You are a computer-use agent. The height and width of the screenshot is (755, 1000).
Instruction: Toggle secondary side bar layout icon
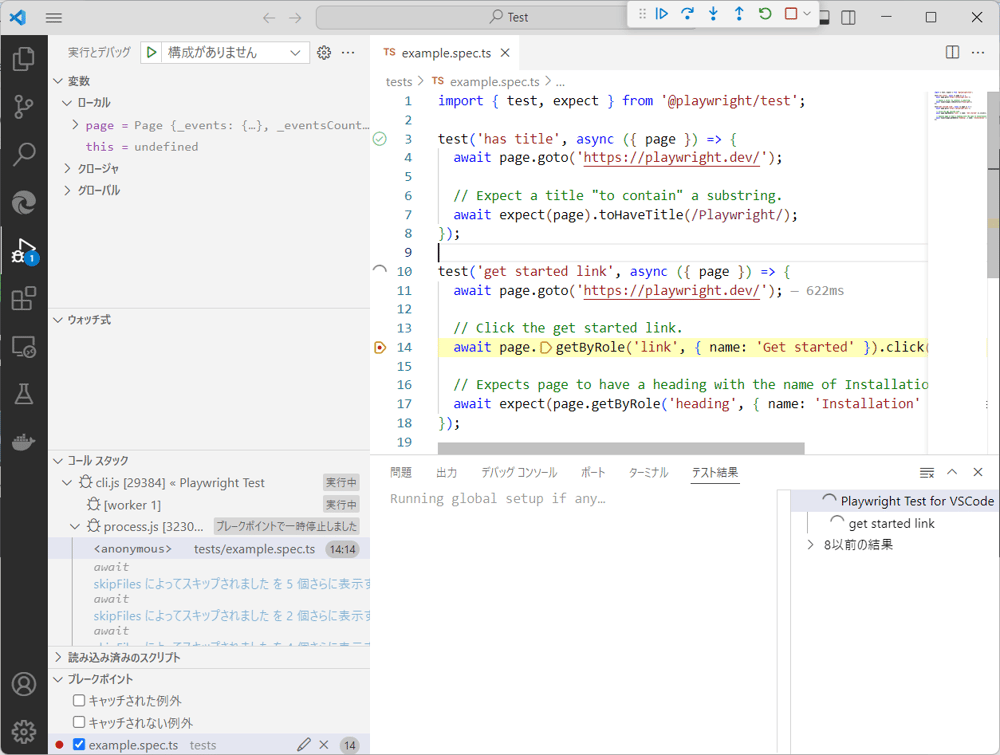(848, 17)
